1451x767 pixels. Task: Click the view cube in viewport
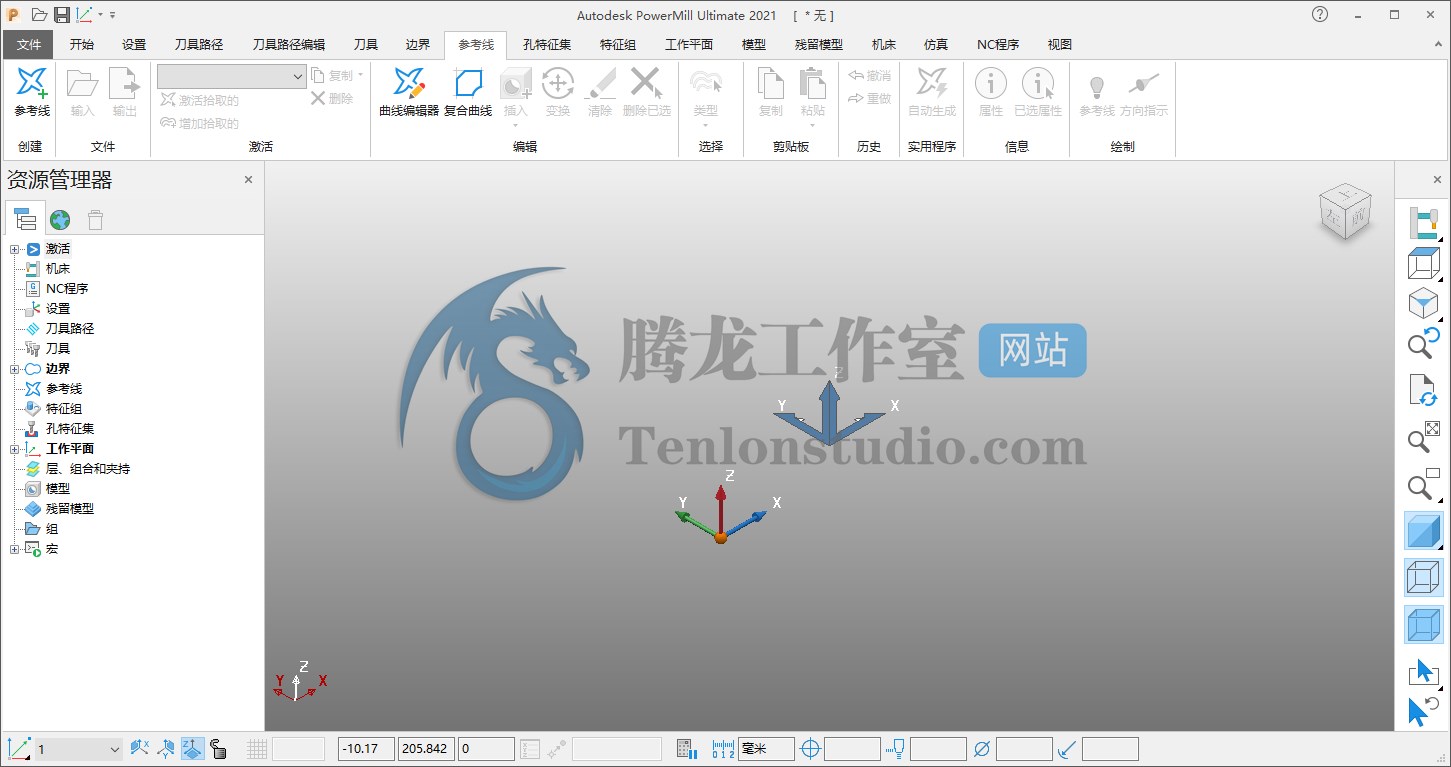click(x=1344, y=211)
